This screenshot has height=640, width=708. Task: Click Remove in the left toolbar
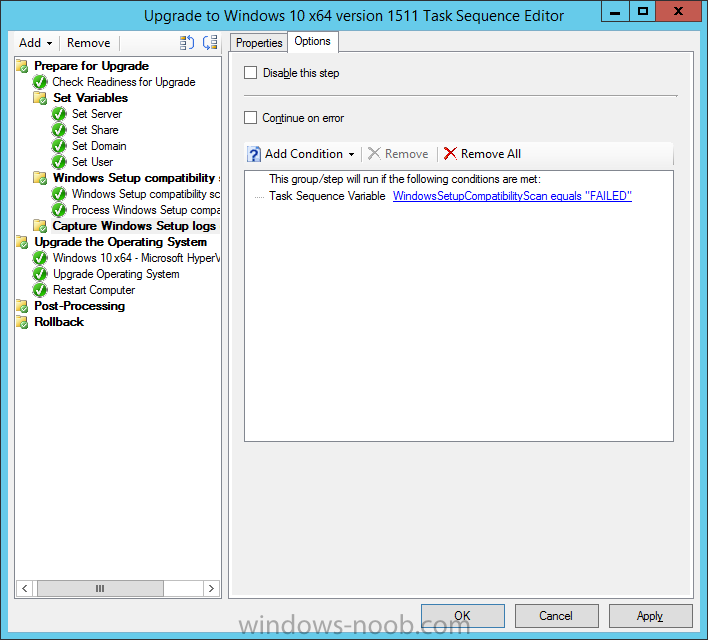pos(88,43)
